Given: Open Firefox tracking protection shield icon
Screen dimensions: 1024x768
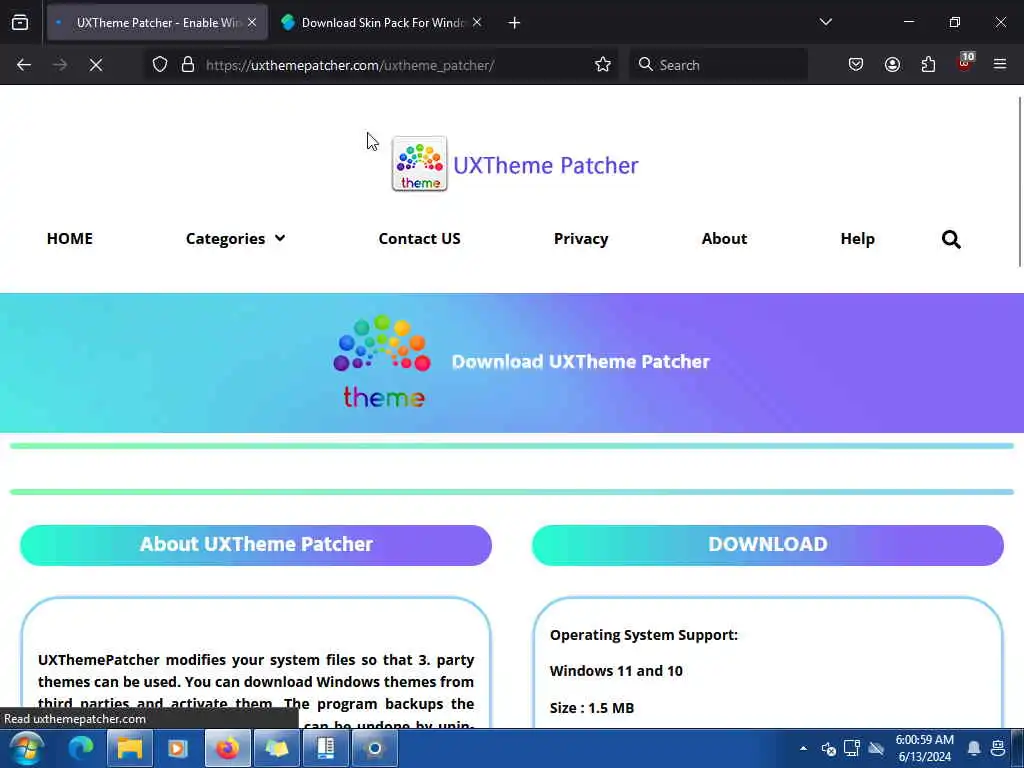Looking at the screenshot, I should [160, 65].
